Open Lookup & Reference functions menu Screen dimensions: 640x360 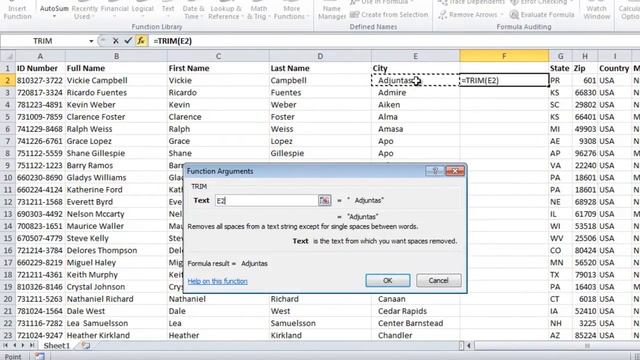pos(225,12)
